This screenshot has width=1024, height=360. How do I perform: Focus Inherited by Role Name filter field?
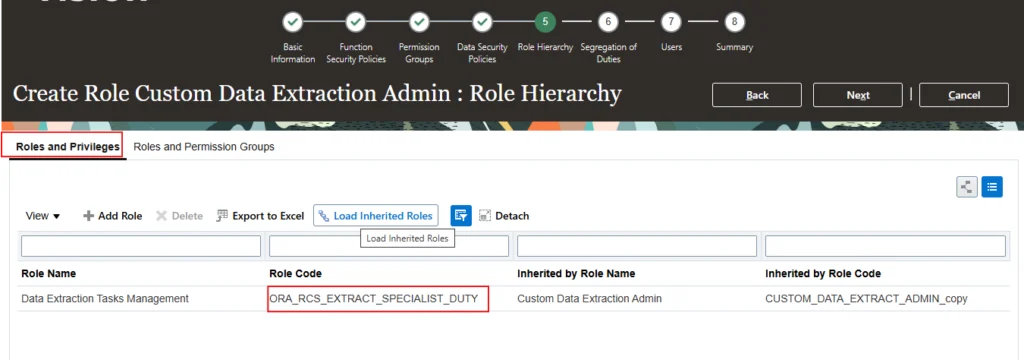[x=637, y=246]
